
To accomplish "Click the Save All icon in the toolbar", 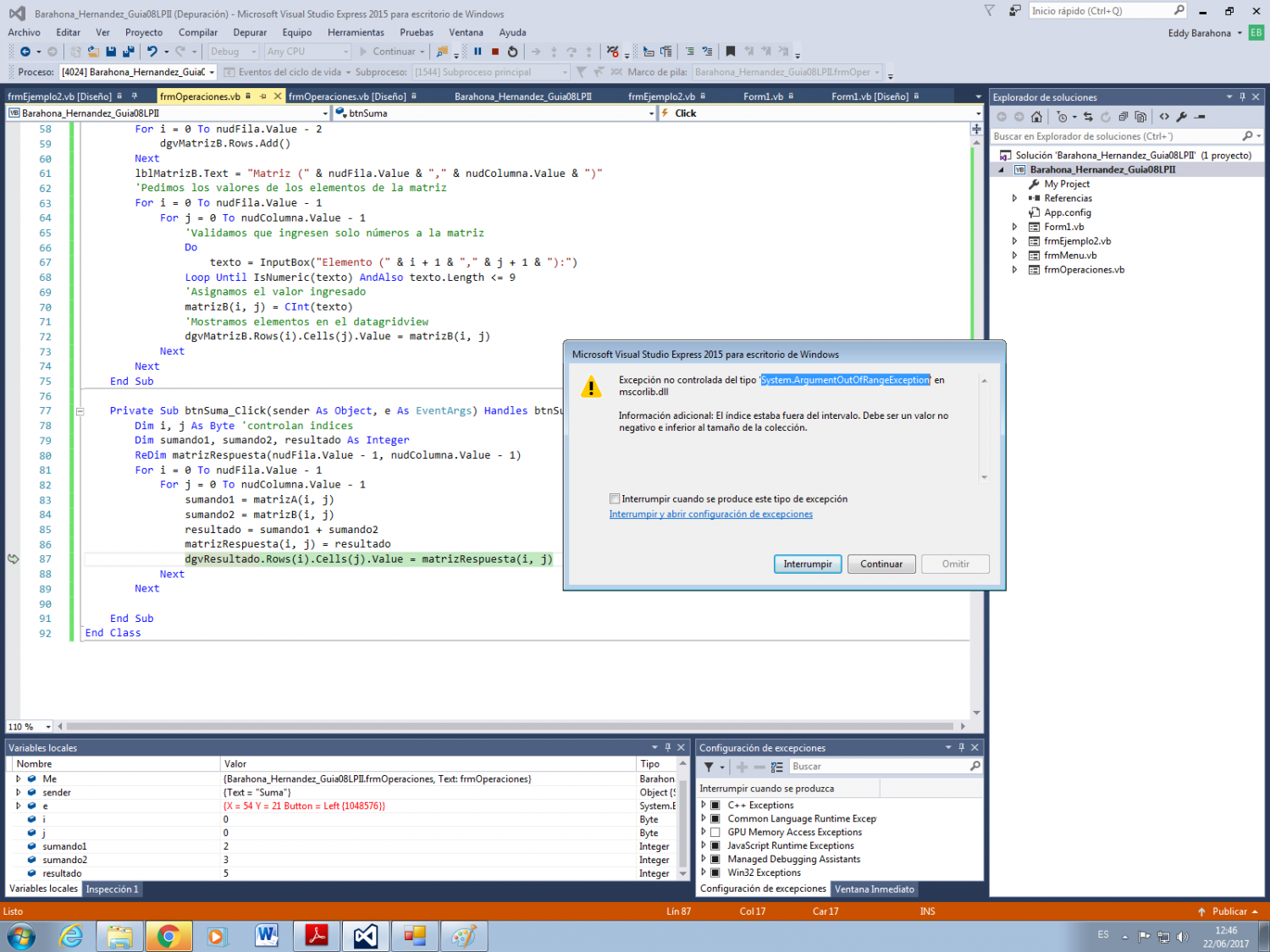I will 128,52.
